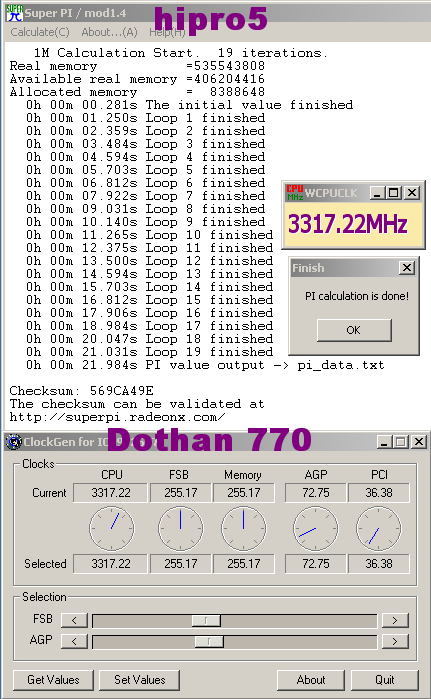This screenshot has height=699, width=431.
Task: Click the Selected FSB value 255.17
Action: coord(181,563)
